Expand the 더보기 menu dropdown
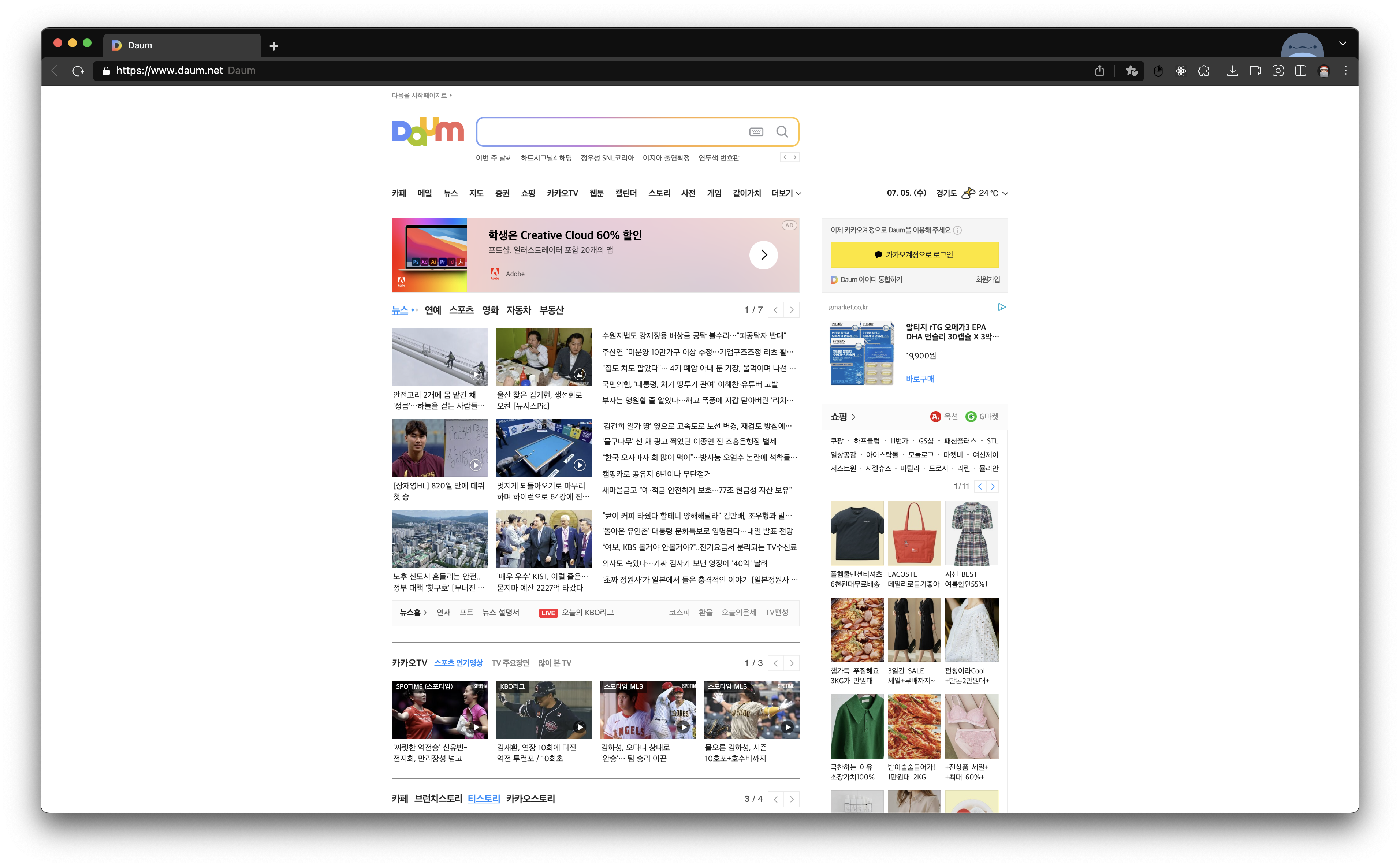 pyautogui.click(x=786, y=193)
